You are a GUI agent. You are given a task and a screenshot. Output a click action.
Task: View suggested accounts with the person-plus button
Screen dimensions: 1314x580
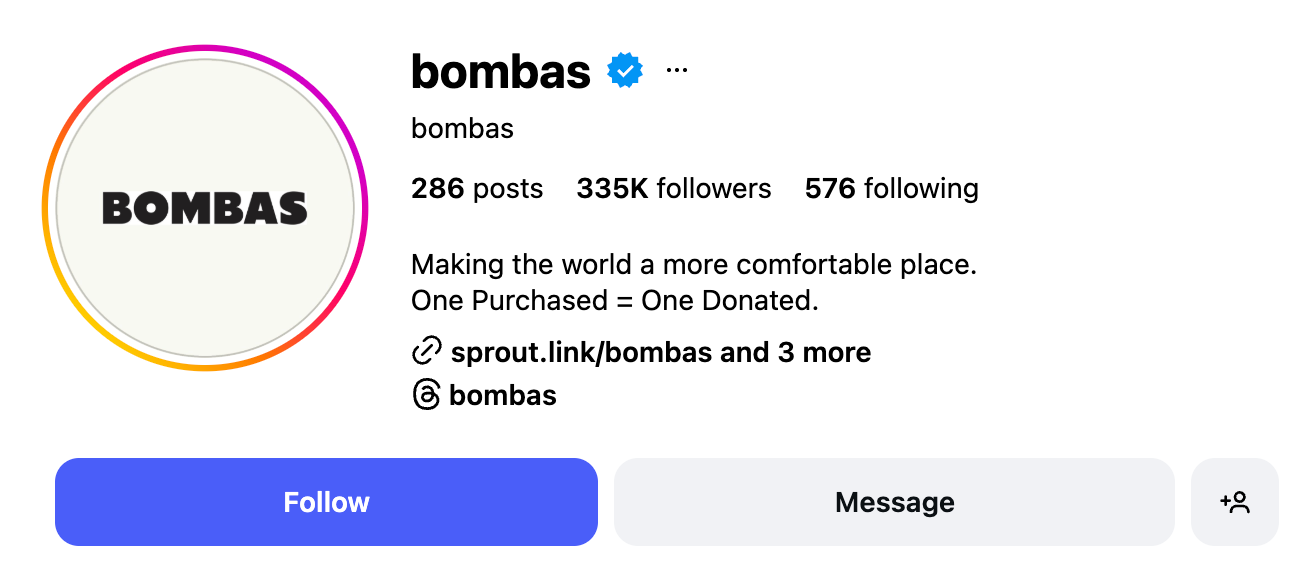1234,502
